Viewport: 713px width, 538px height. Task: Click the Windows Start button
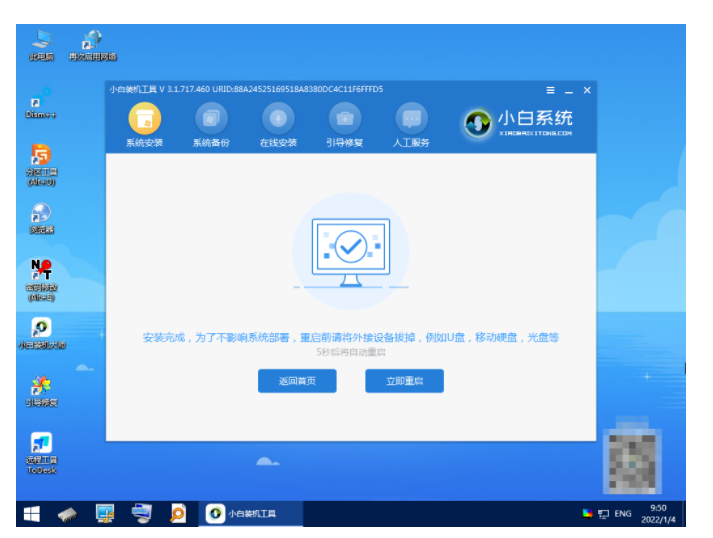(x=32, y=514)
